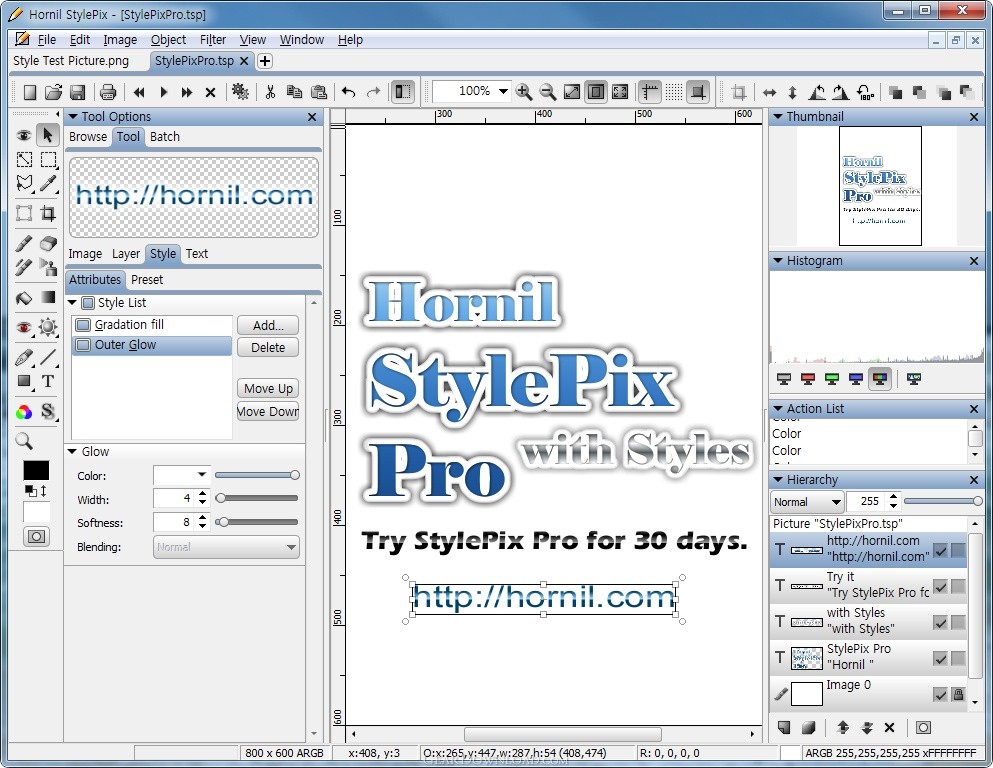Toggle visibility of http://hornil.com layer

click(x=940, y=550)
